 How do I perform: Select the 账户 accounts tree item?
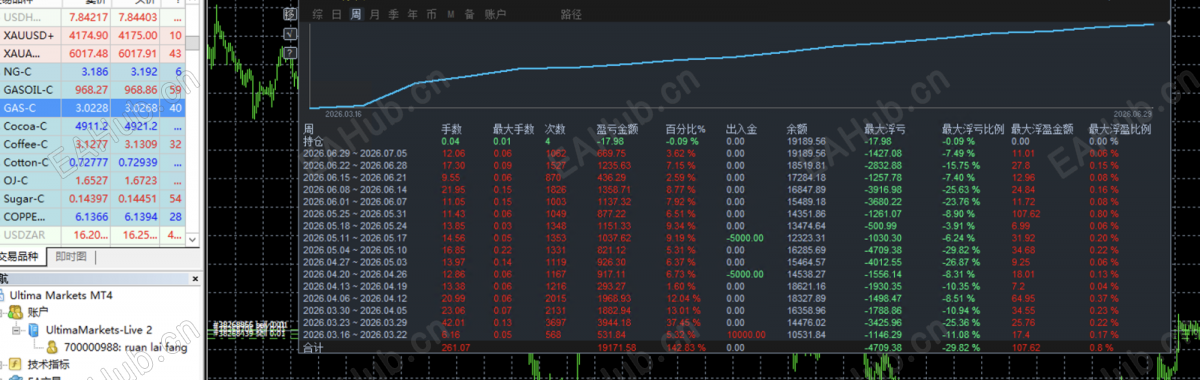coord(39,313)
